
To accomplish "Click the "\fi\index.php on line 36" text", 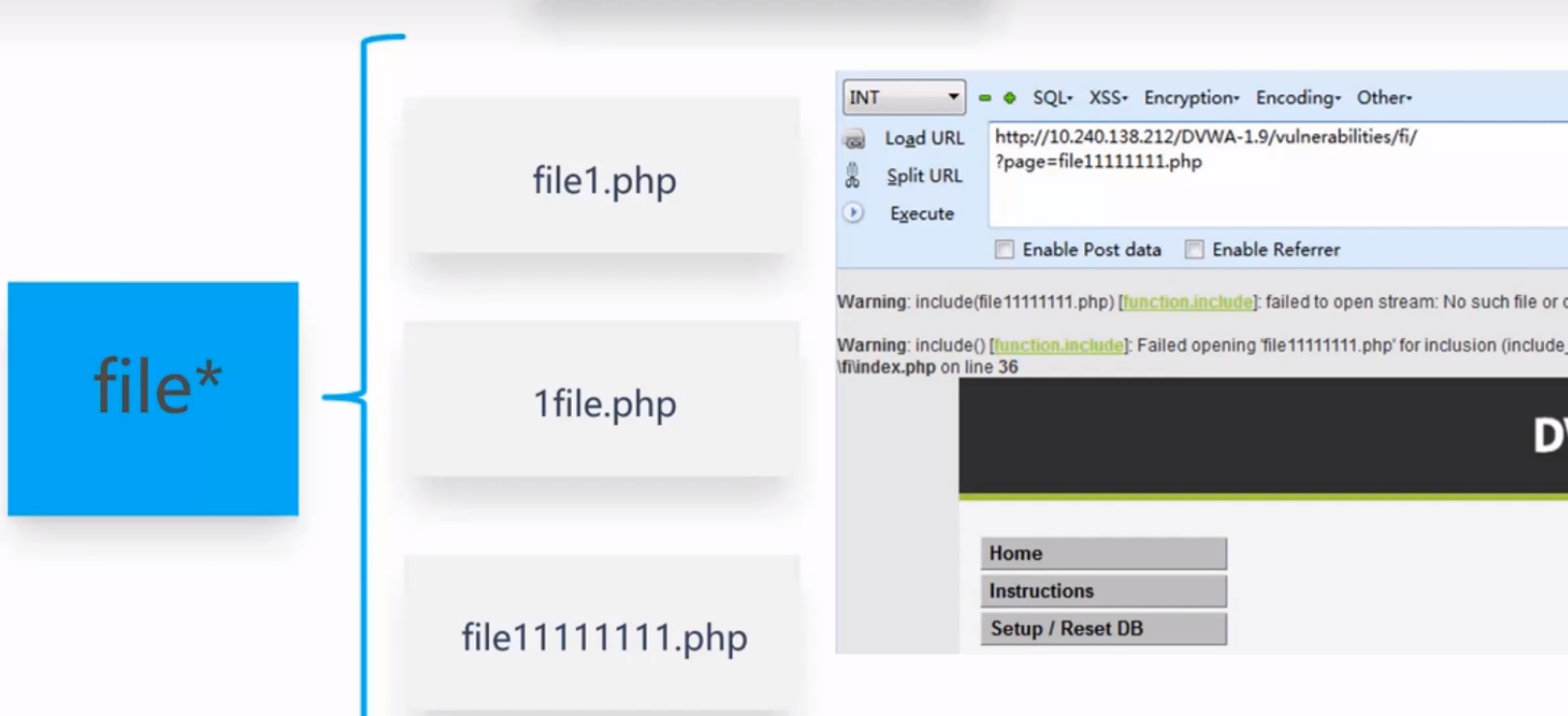I will click(927, 367).
